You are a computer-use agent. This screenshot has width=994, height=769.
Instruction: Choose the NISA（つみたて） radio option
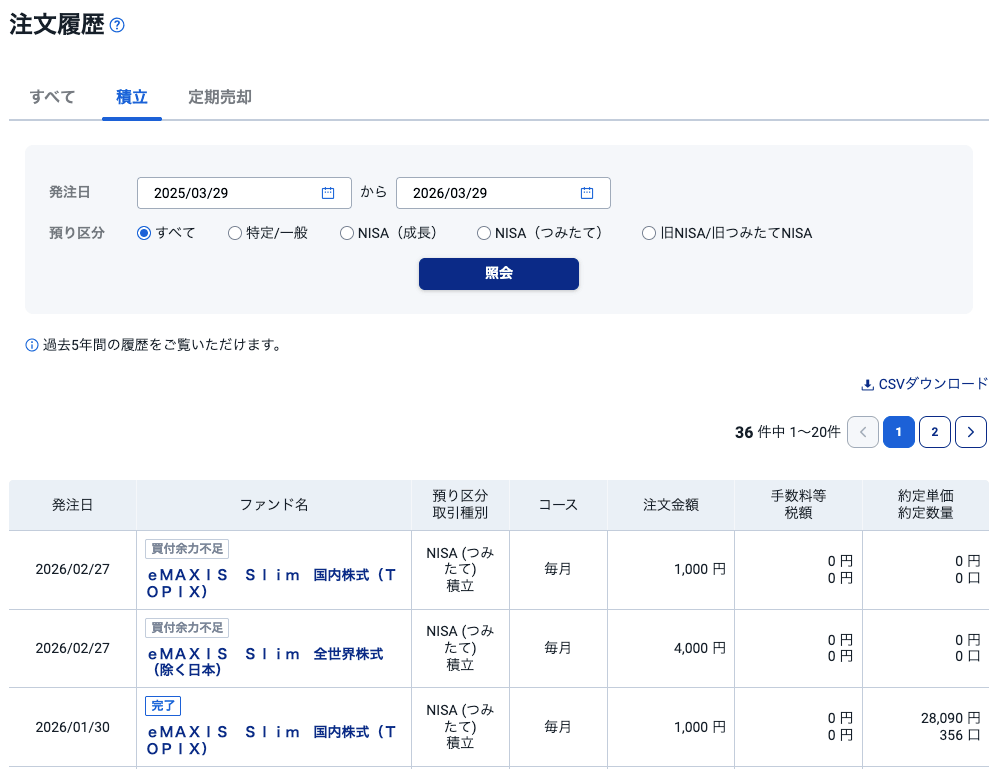coord(484,233)
